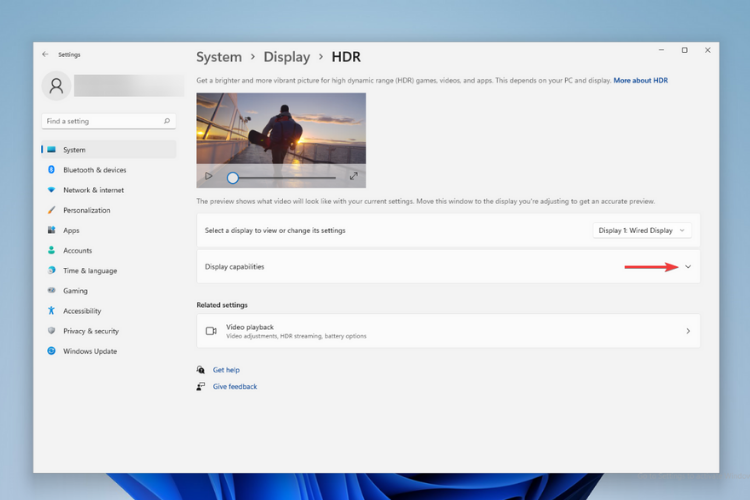Select Accessibility in the sidebar
750x500 pixels.
click(x=82, y=311)
